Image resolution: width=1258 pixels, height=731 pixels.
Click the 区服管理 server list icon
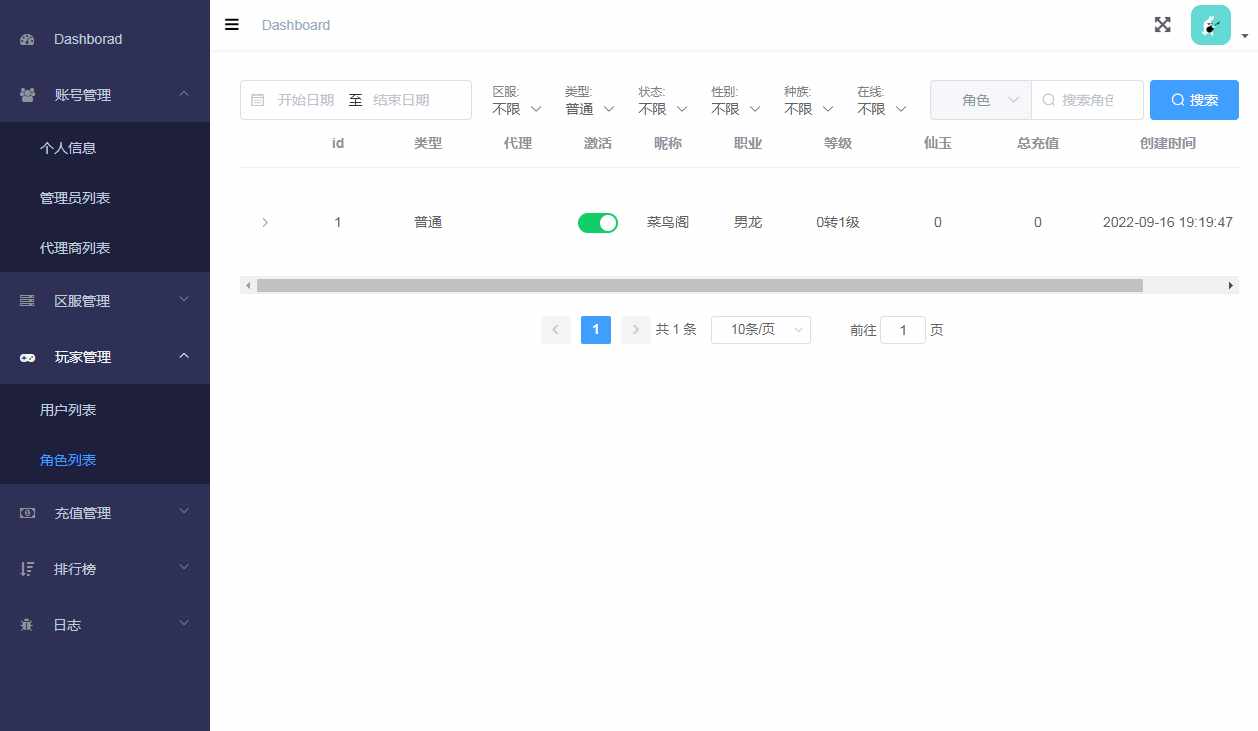point(26,300)
